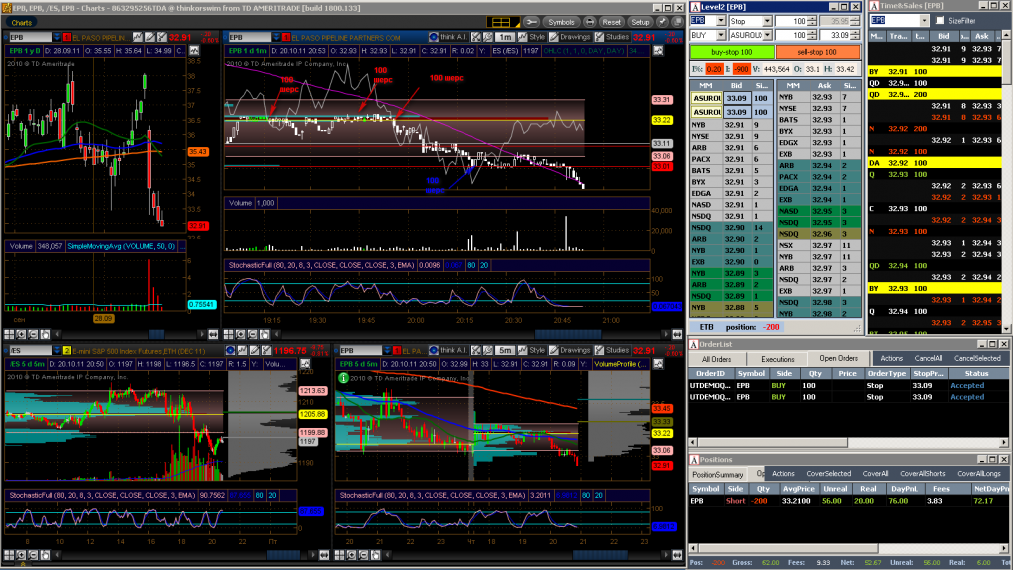The image size is (1013, 570).
Task: Switch to Executions tab in OrderList
Action: (x=778, y=359)
